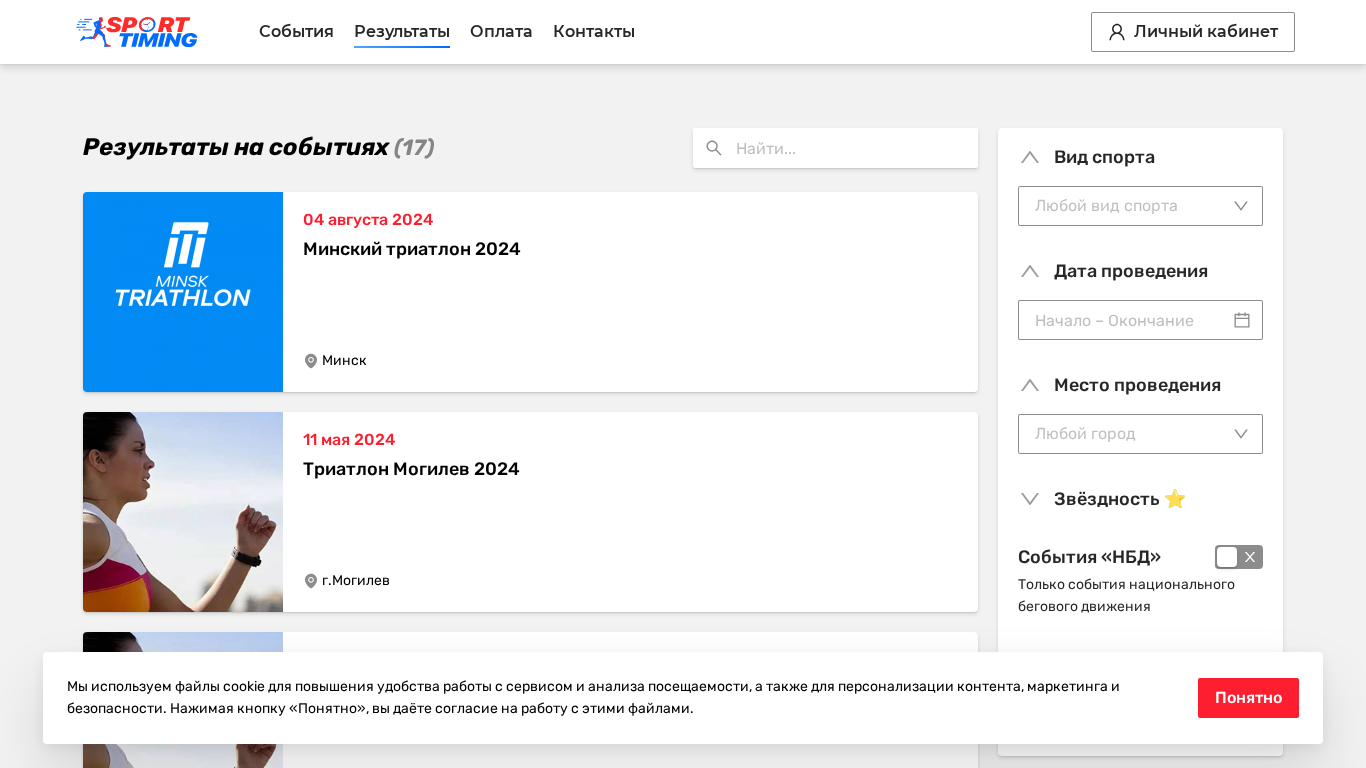Screen dimensions: 1366x768
Task: Accept cookies with the Понятно button
Action: (x=1248, y=698)
